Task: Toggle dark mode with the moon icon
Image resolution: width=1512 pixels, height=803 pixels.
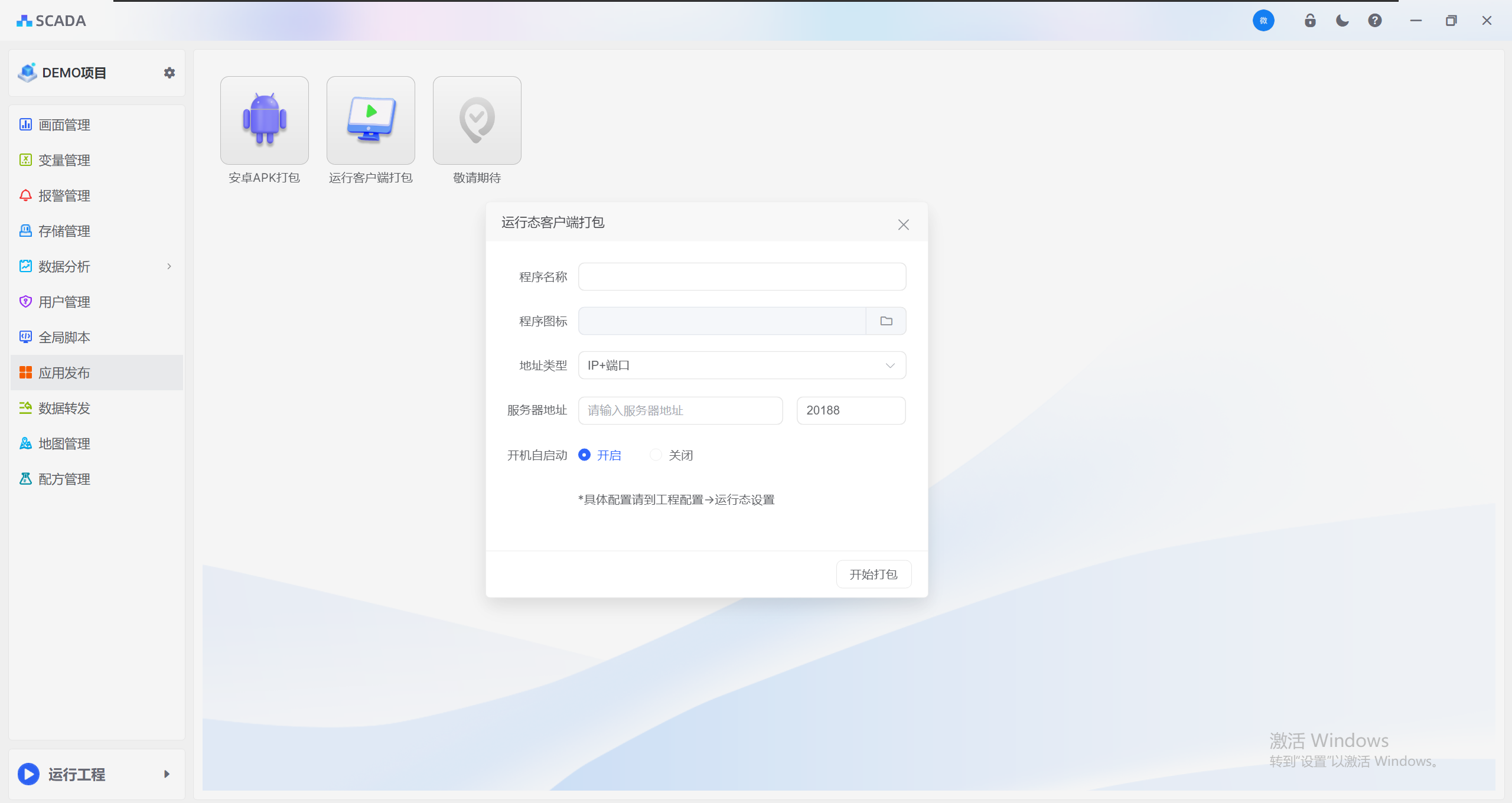Action: [x=1342, y=21]
